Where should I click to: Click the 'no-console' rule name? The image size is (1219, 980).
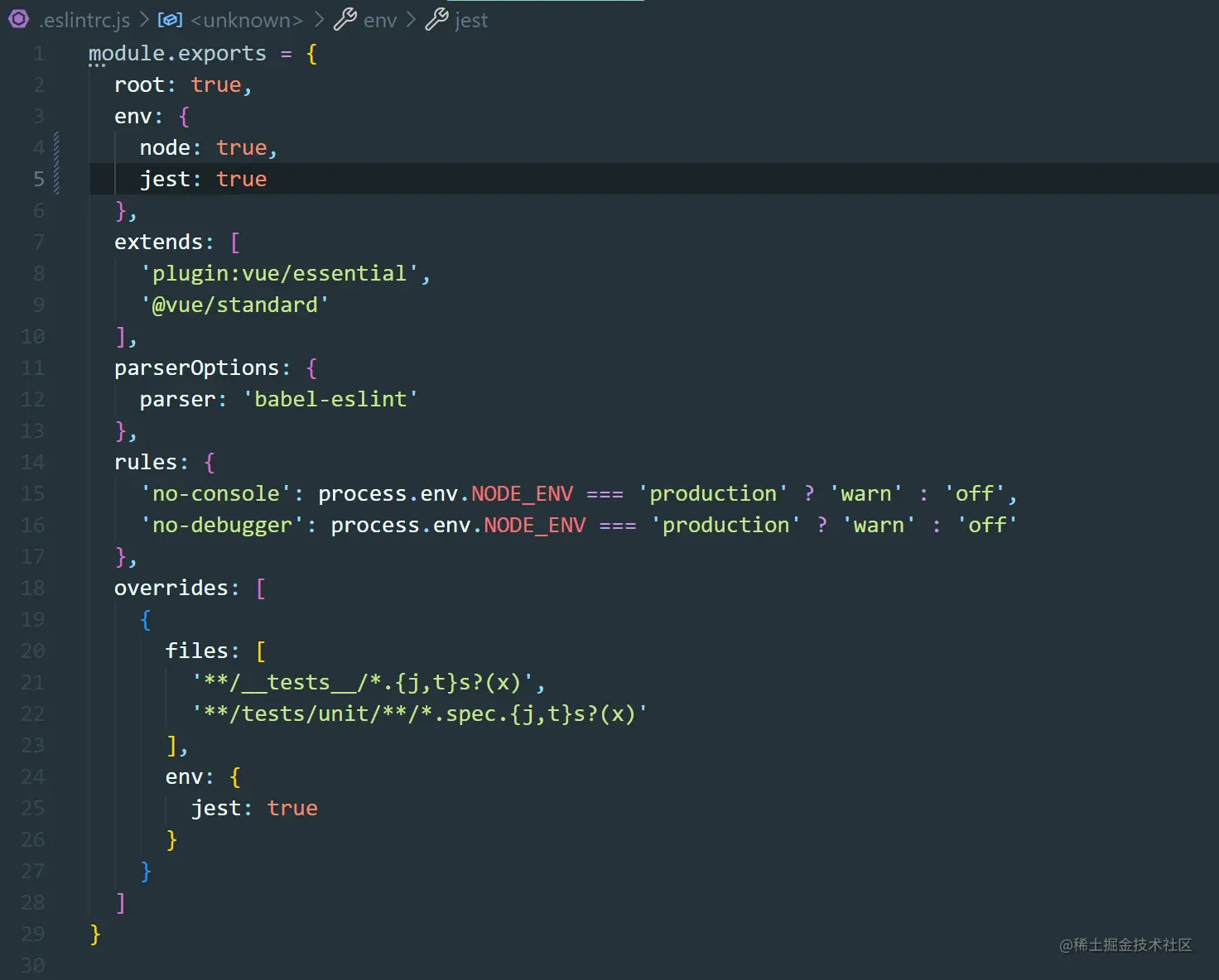point(216,494)
